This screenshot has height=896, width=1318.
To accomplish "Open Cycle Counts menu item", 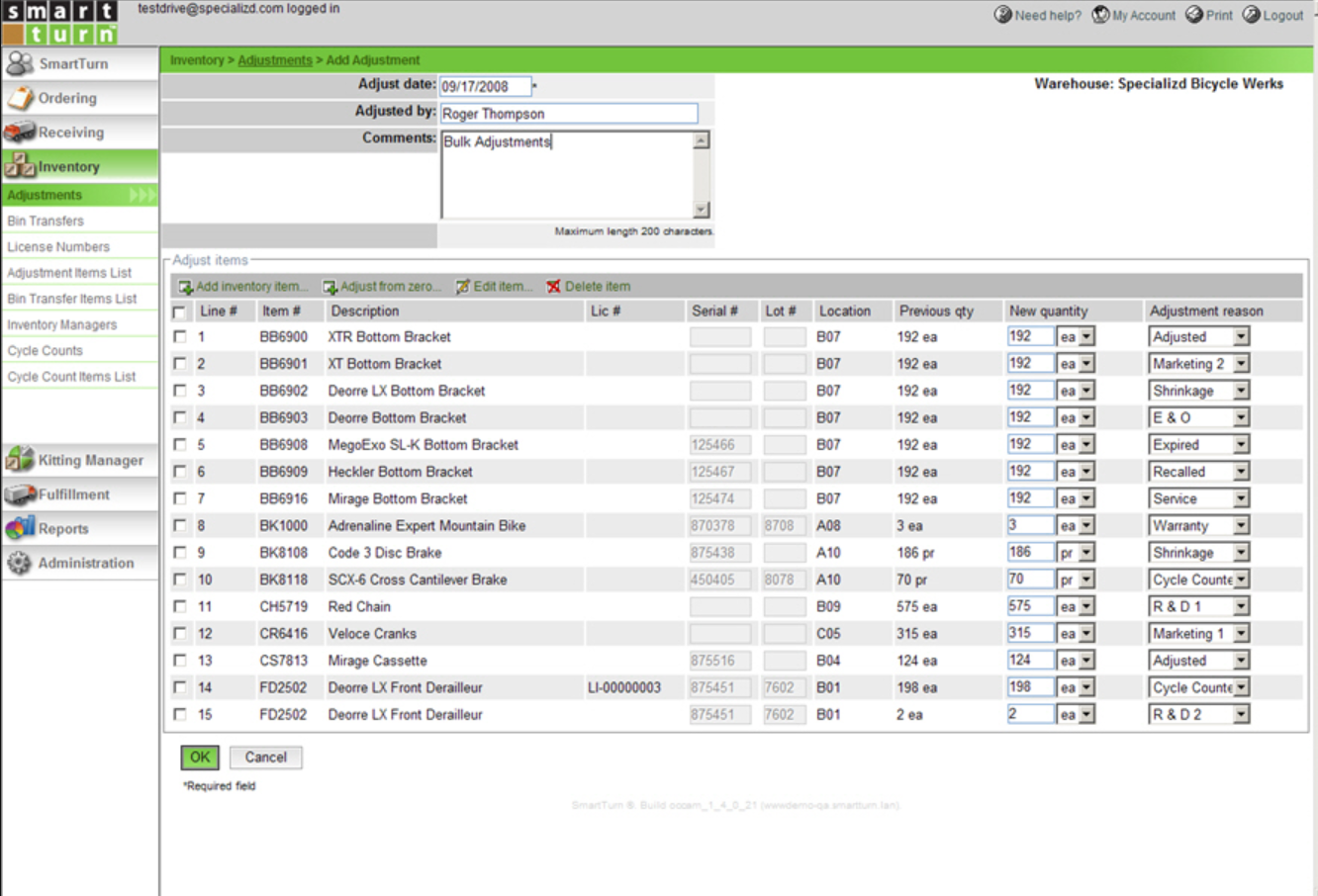I will (x=45, y=350).
